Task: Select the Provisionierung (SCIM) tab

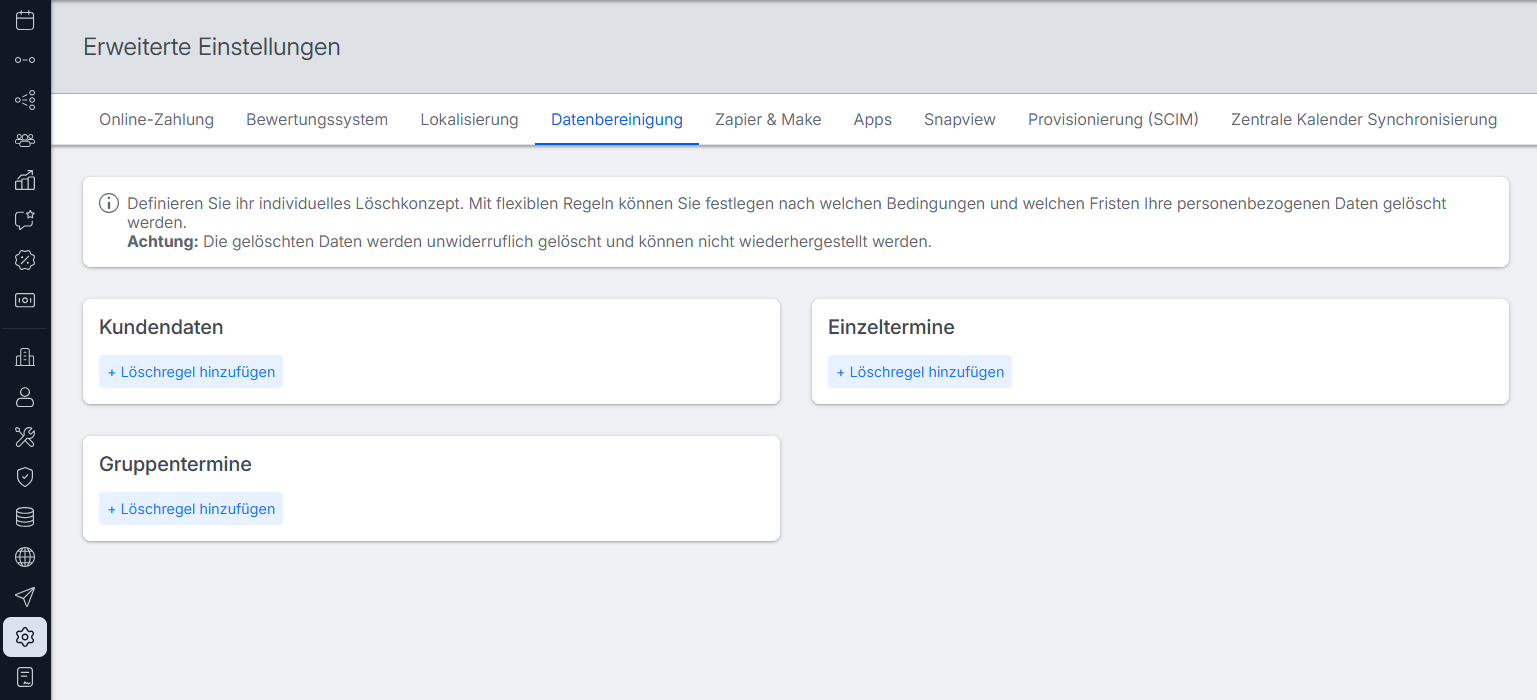Action: point(1113,120)
